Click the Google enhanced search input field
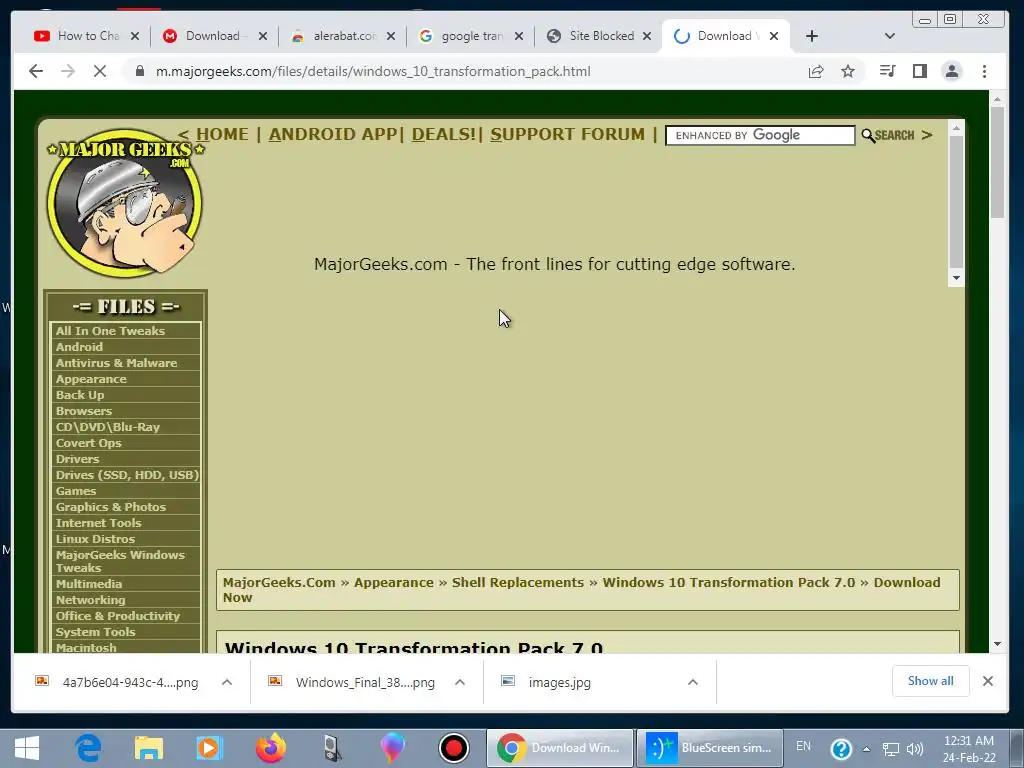Viewport: 1024px width, 768px height. (x=760, y=135)
